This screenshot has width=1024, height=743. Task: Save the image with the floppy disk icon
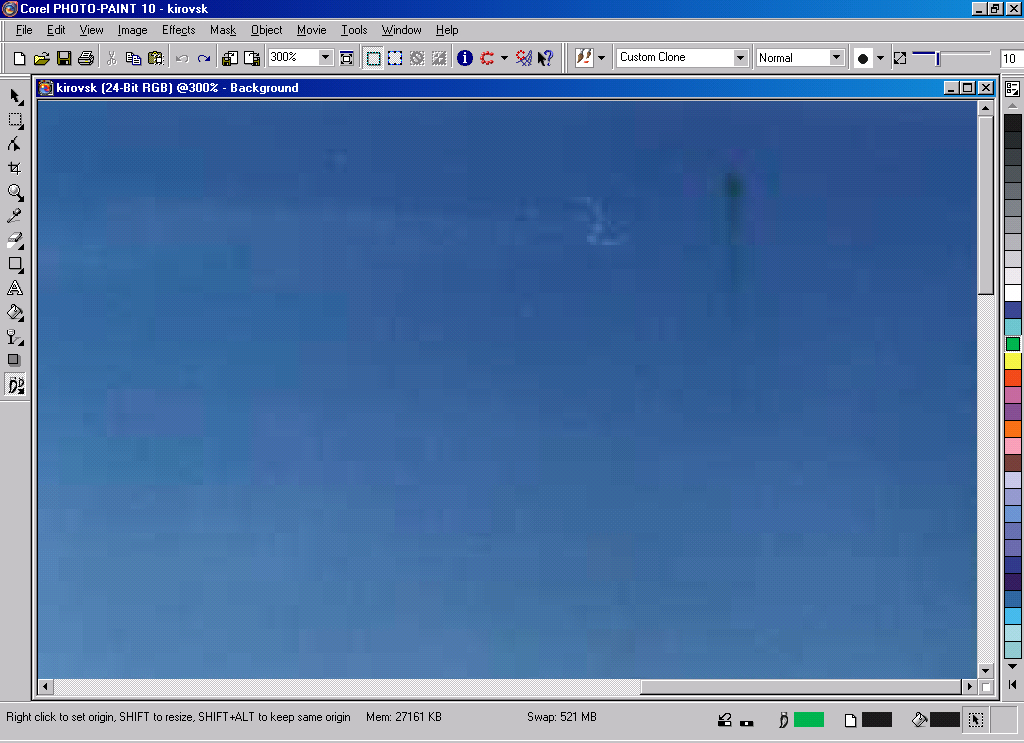pos(63,58)
